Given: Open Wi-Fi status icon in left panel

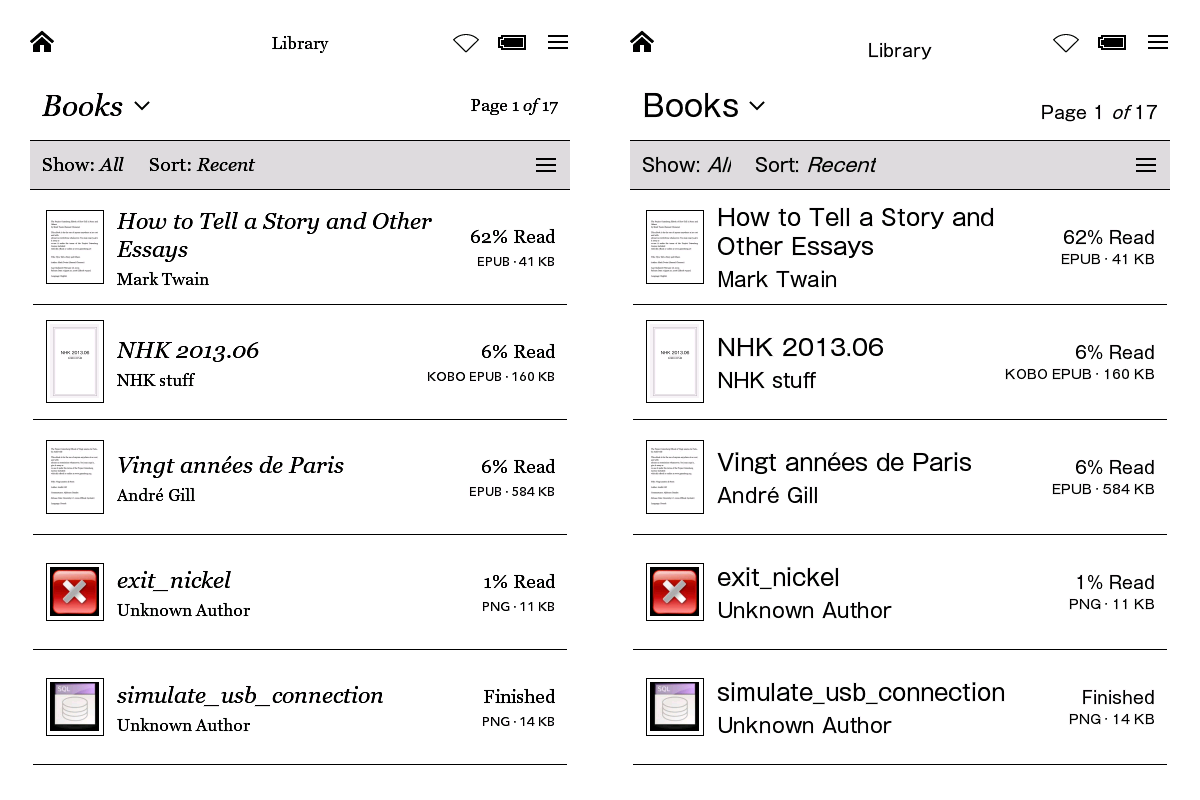Looking at the screenshot, I should click(x=466, y=43).
